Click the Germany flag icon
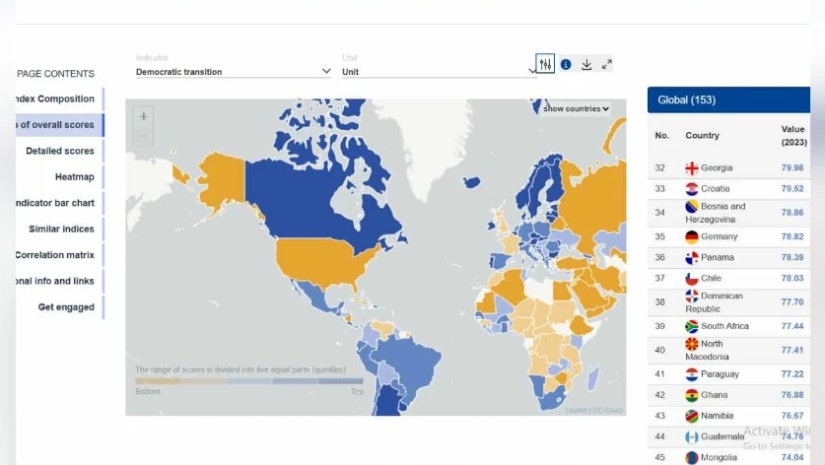825x465 pixels. [x=691, y=237]
